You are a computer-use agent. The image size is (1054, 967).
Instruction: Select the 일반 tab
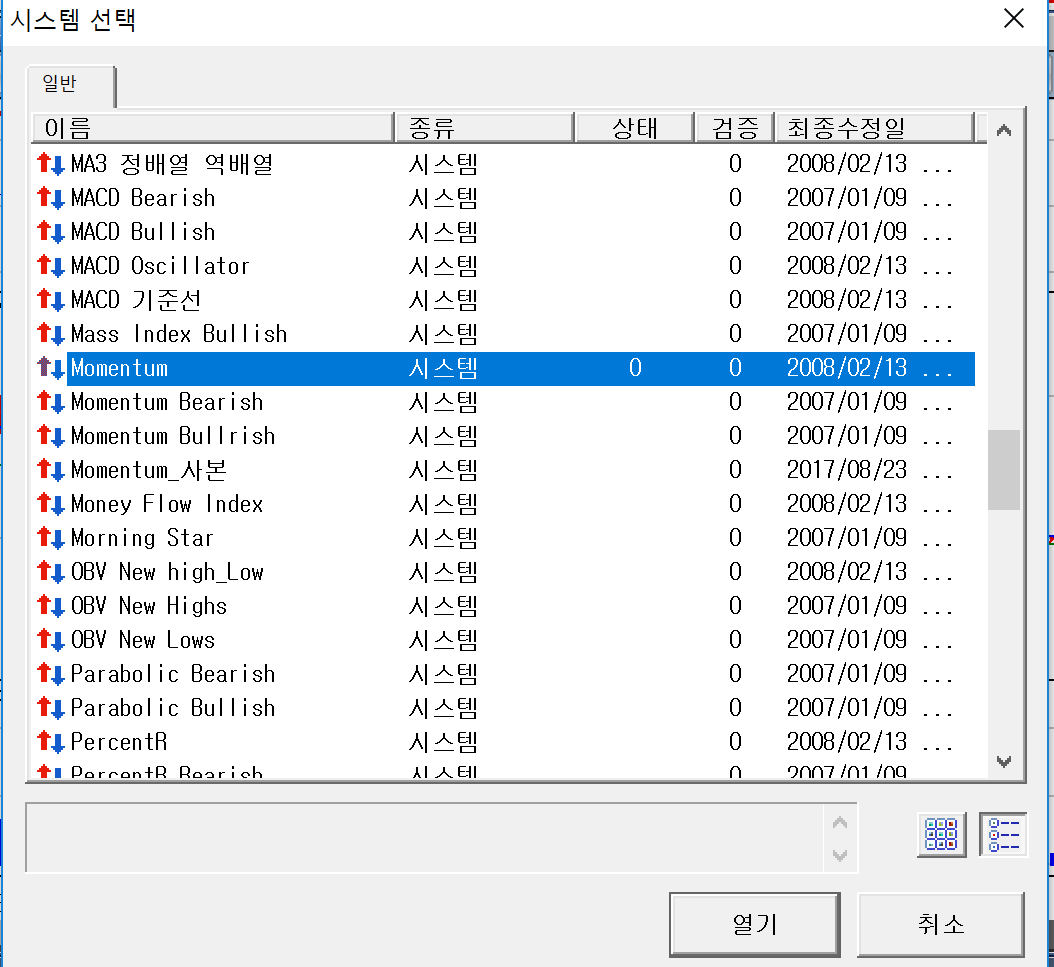[59, 85]
